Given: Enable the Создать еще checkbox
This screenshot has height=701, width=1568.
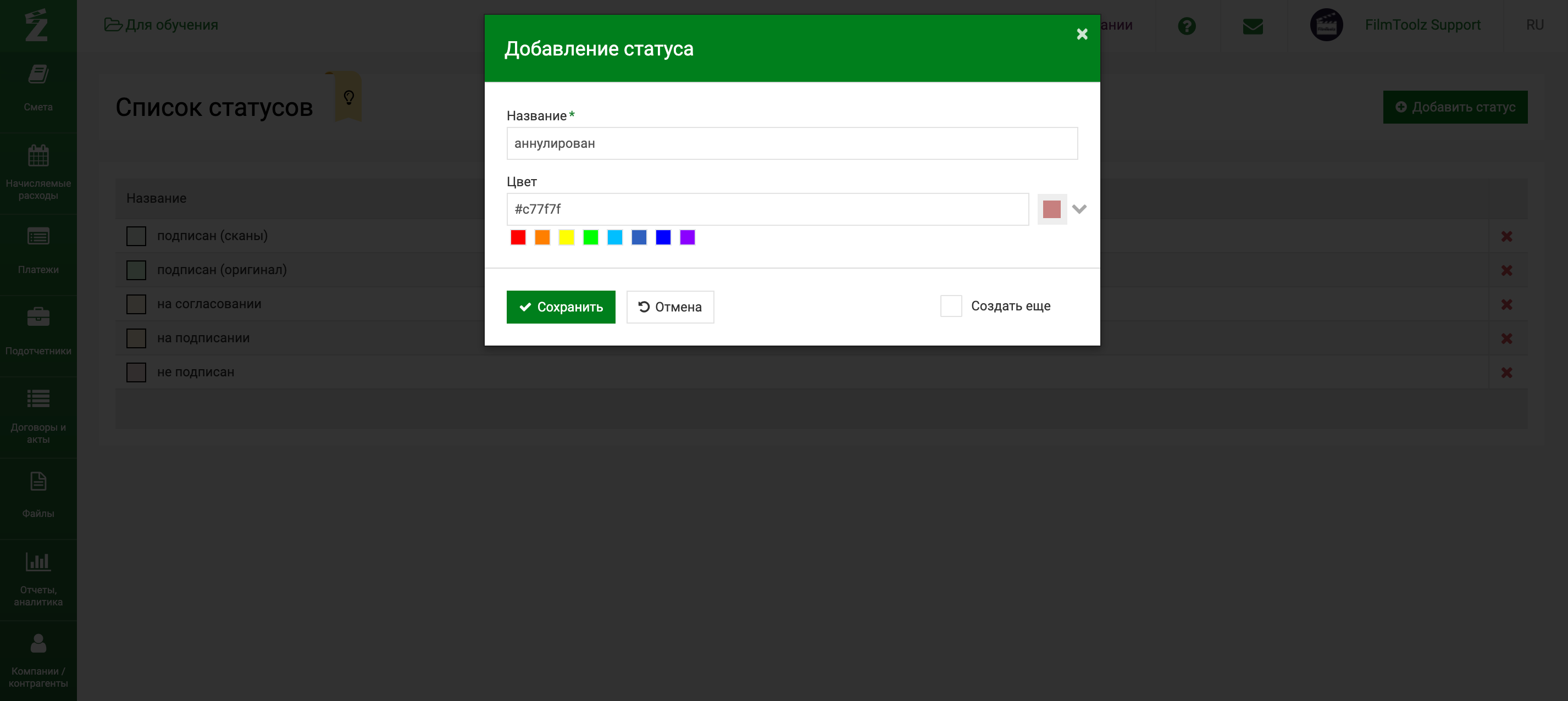Looking at the screenshot, I should click(x=951, y=306).
